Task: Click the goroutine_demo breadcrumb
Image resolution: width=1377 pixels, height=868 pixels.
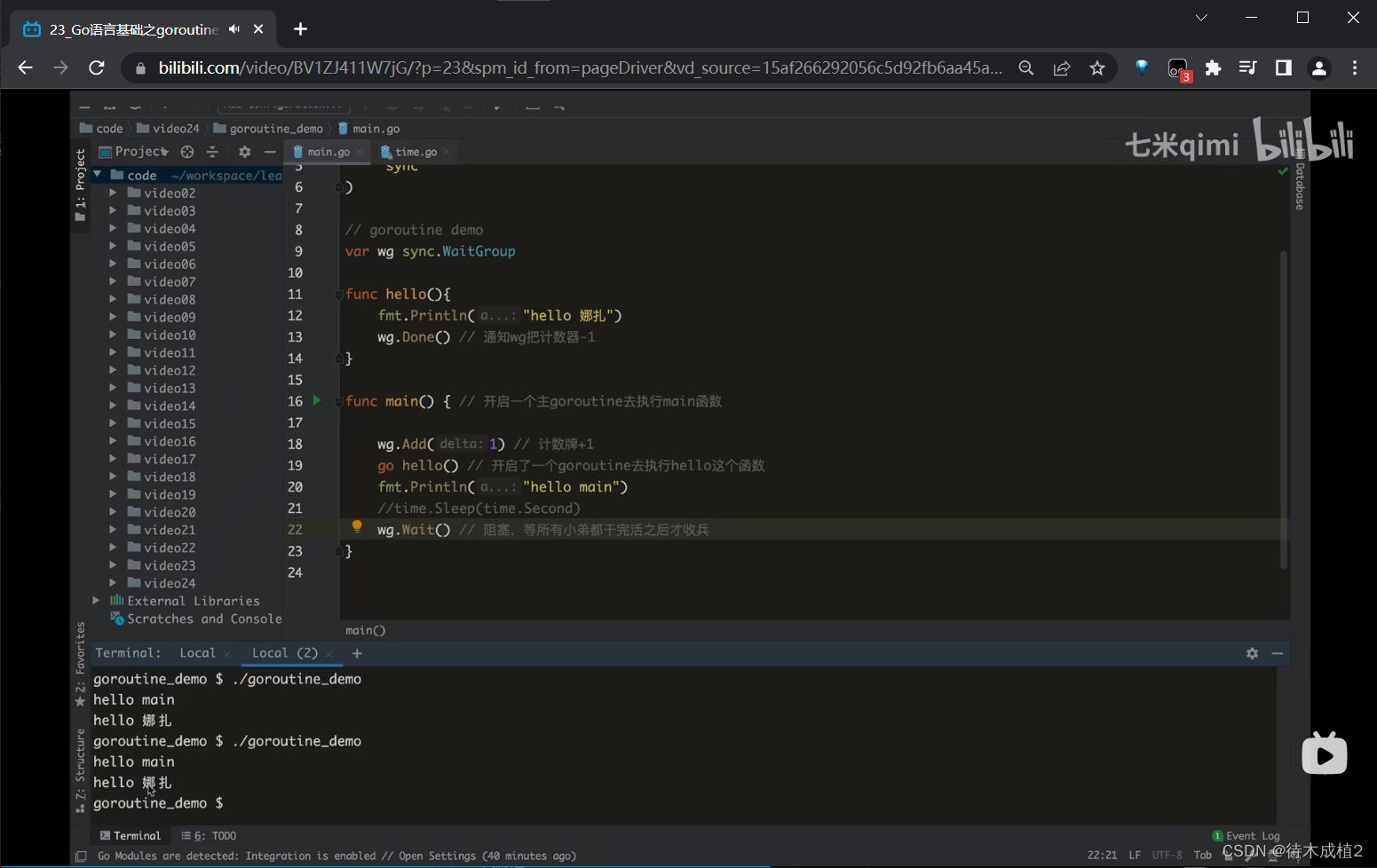Action: pos(268,129)
